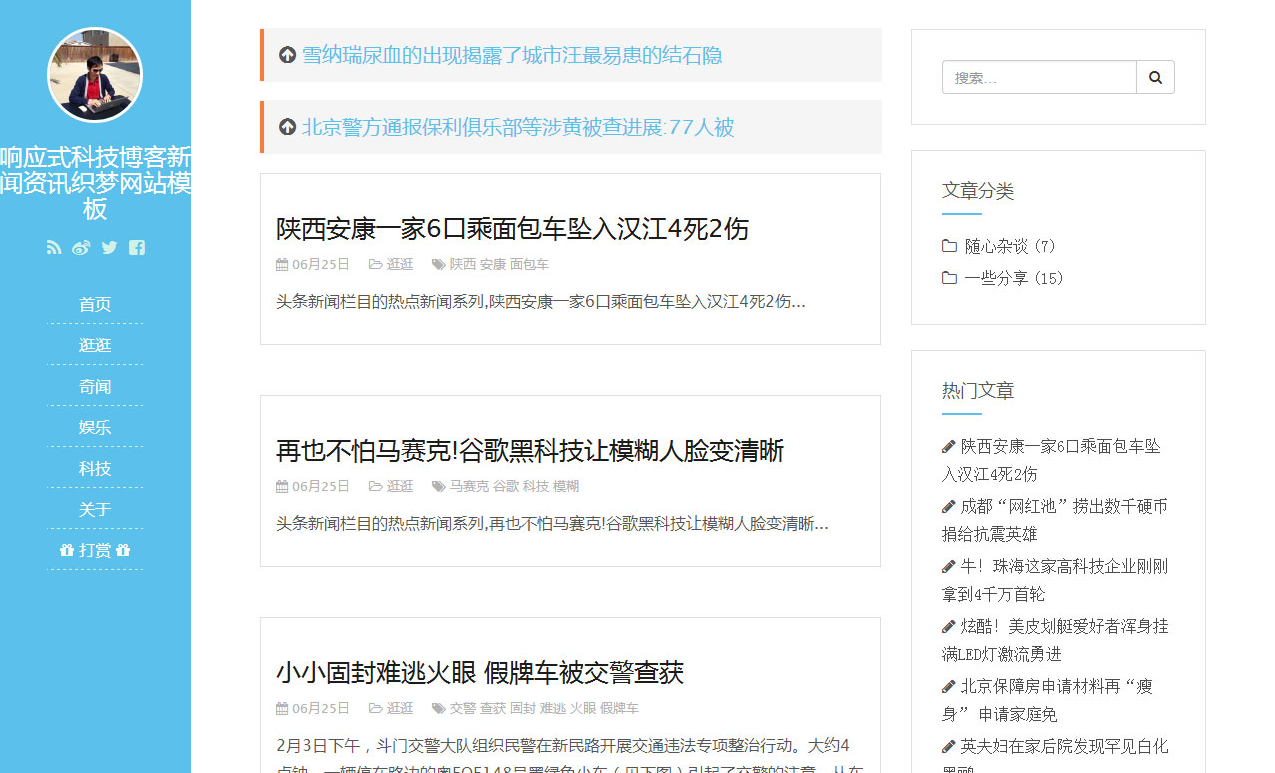Screen dimensions: 1275x773
Task: Open the article 再也不怕马赛克 谷歌黑科技
Action: pyautogui.click(x=529, y=451)
